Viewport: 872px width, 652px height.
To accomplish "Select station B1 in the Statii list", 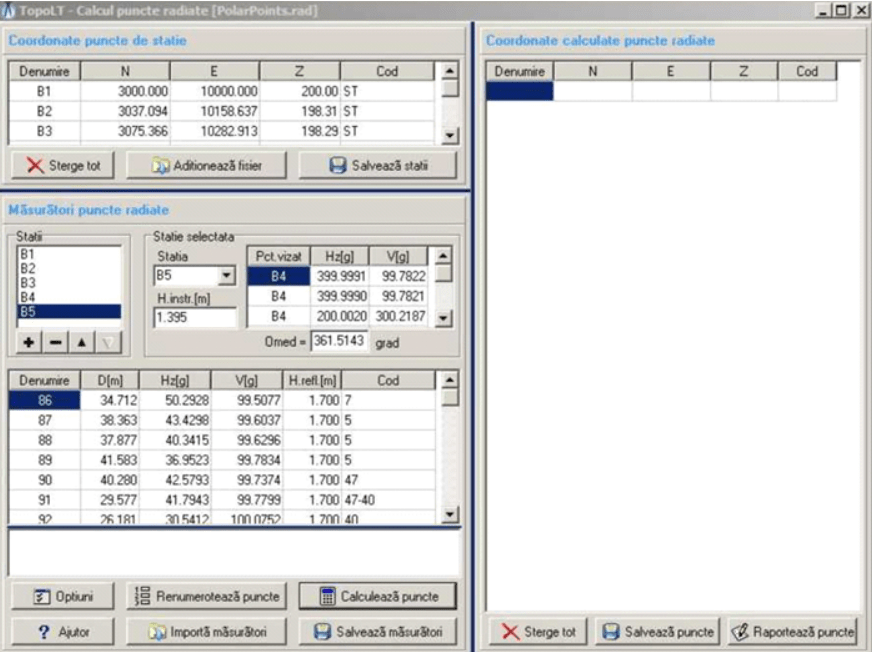I will [69, 254].
